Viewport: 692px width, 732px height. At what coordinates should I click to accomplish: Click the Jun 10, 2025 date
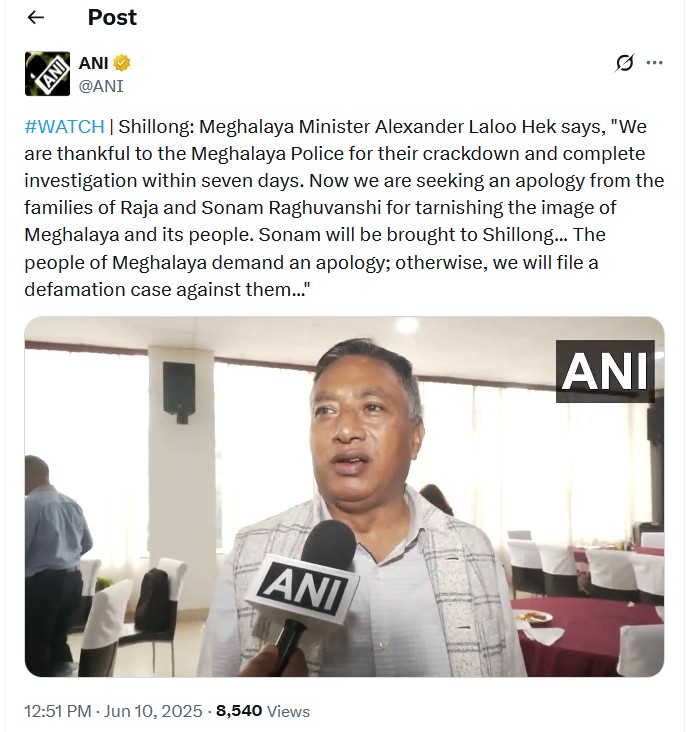coord(153,711)
